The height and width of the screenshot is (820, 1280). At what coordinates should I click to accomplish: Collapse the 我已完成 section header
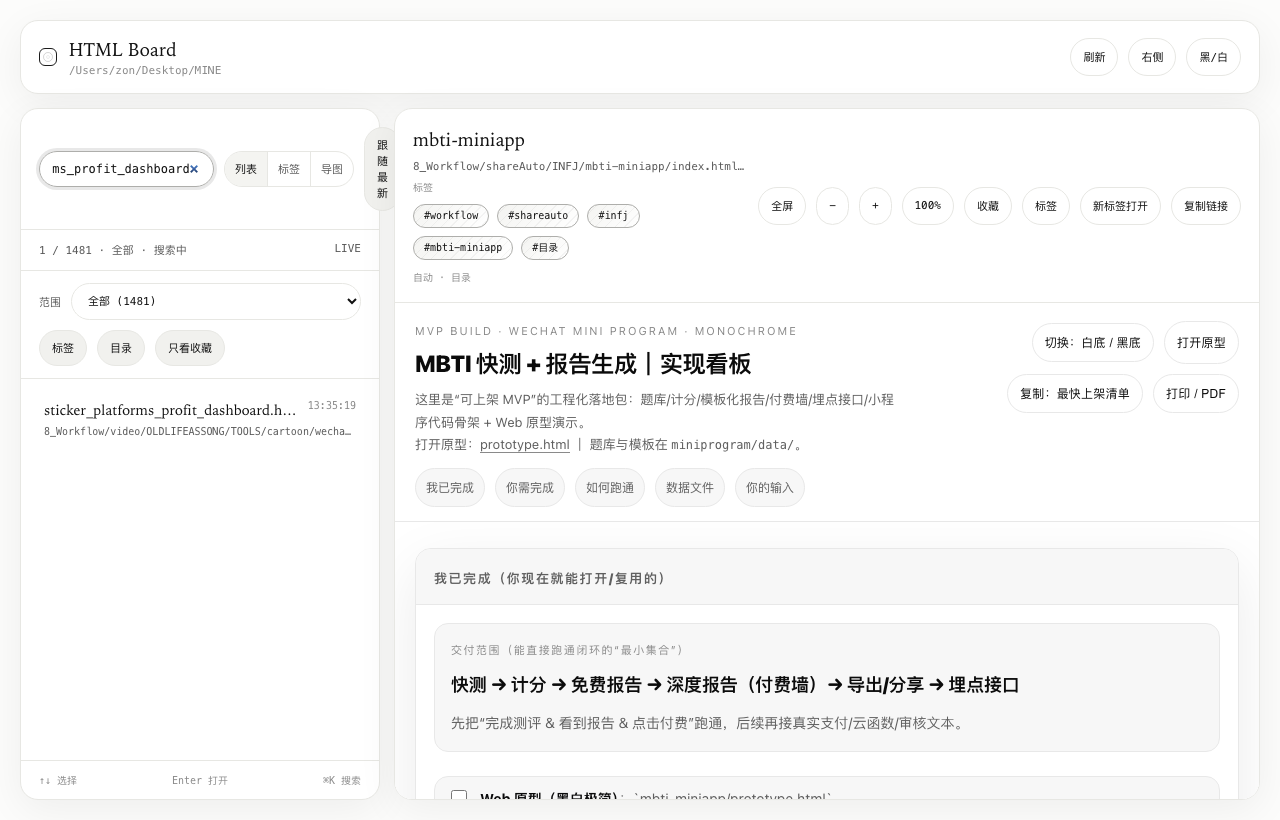click(x=550, y=578)
